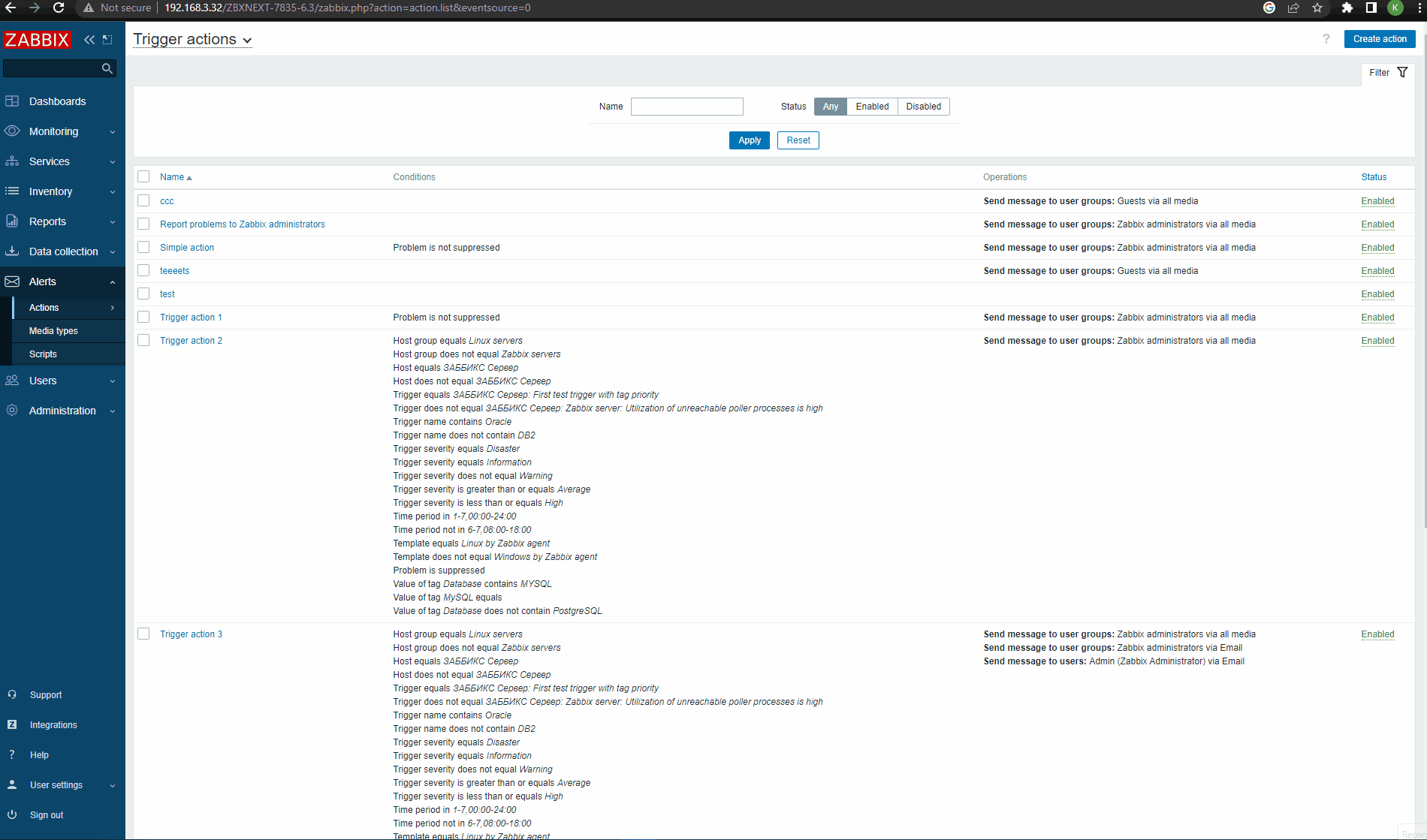The height and width of the screenshot is (840, 1427).
Task: Click the Reset filter button
Action: click(x=798, y=140)
